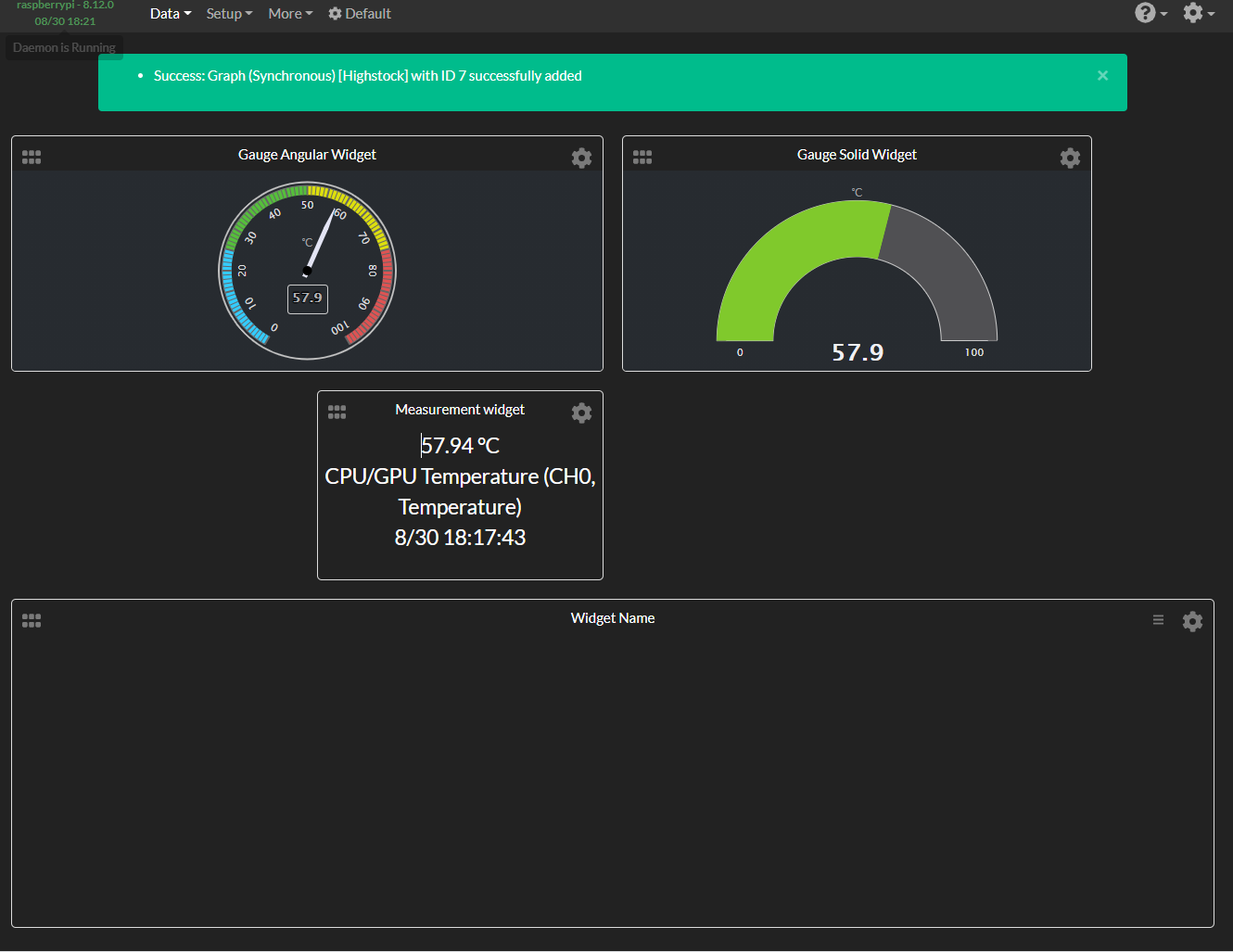
Task: Open the Measurement widget settings gear
Action: point(581,413)
